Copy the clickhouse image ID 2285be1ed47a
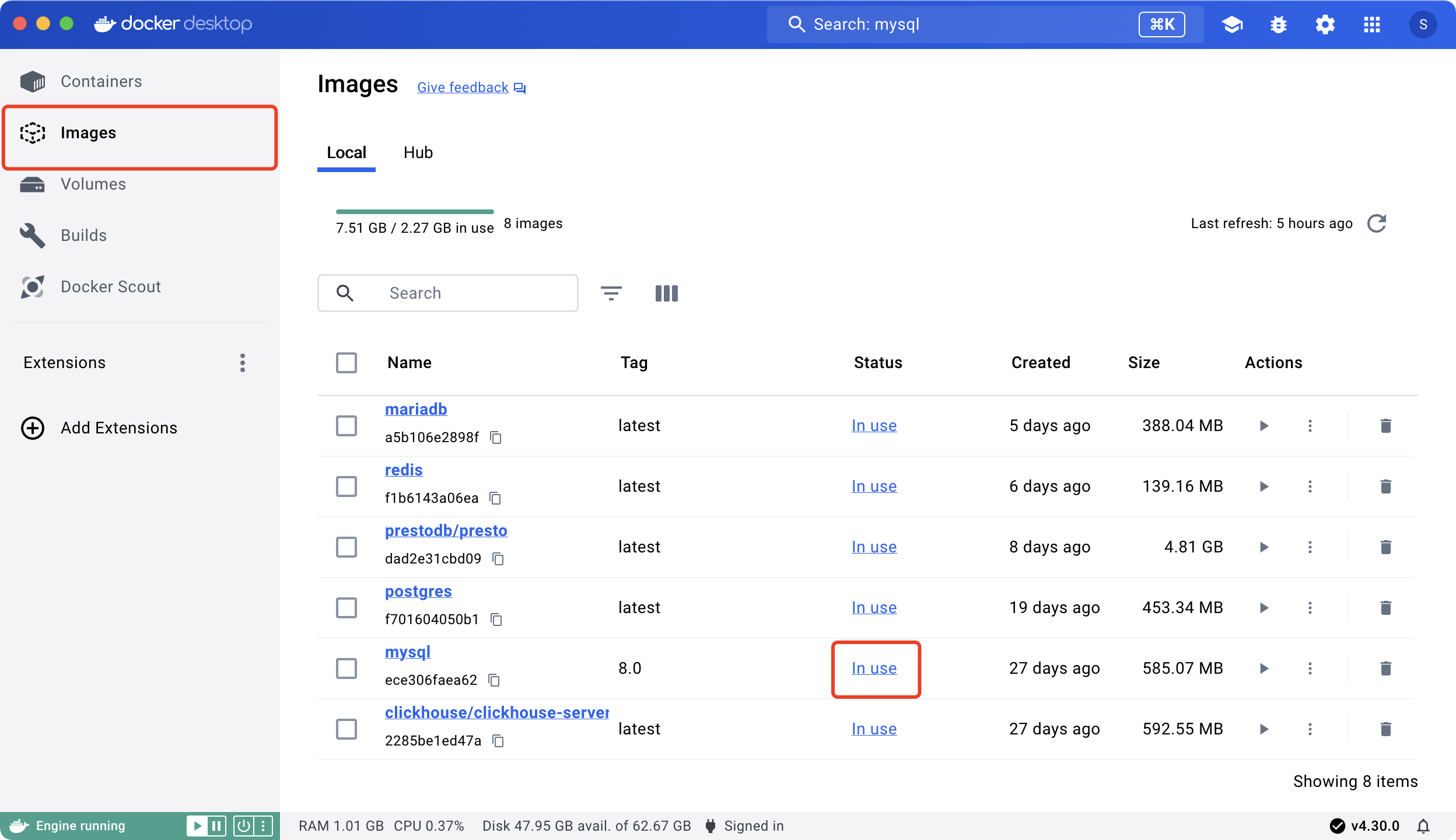Image resolution: width=1456 pixels, height=840 pixels. (x=498, y=741)
